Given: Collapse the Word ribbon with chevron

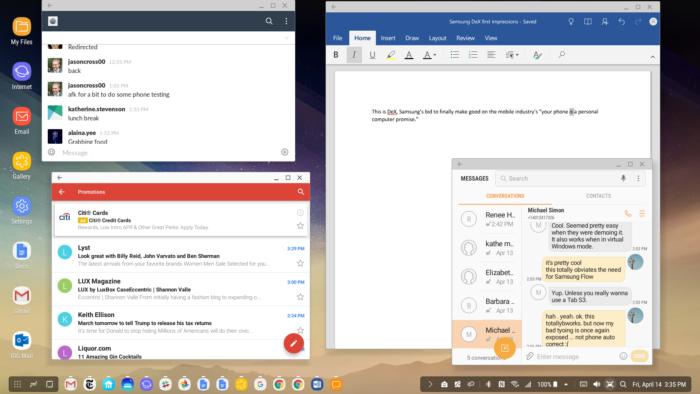Looking at the screenshot, I should 652,57.
